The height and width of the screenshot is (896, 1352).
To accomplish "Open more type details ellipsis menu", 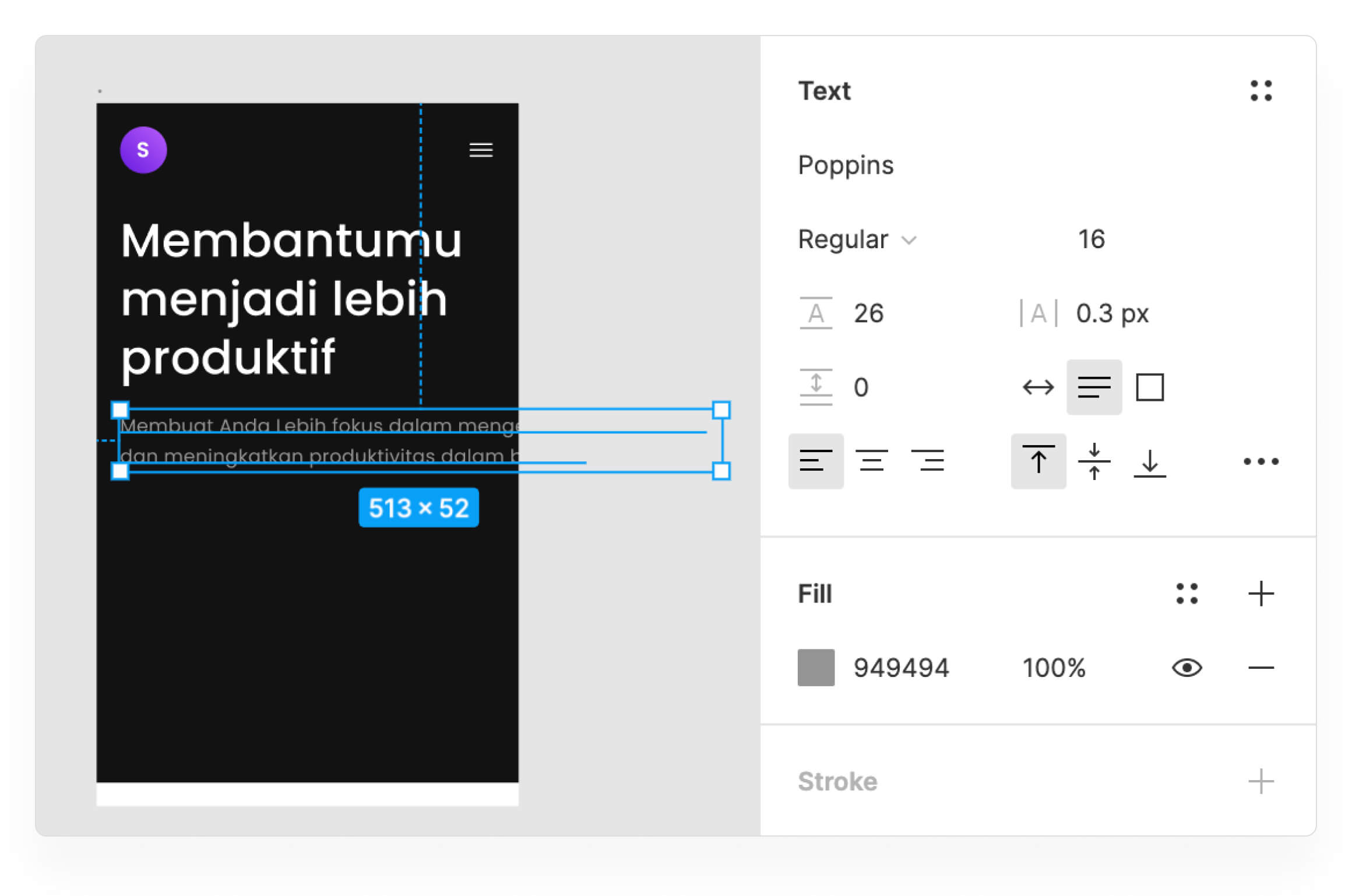I will (1261, 461).
